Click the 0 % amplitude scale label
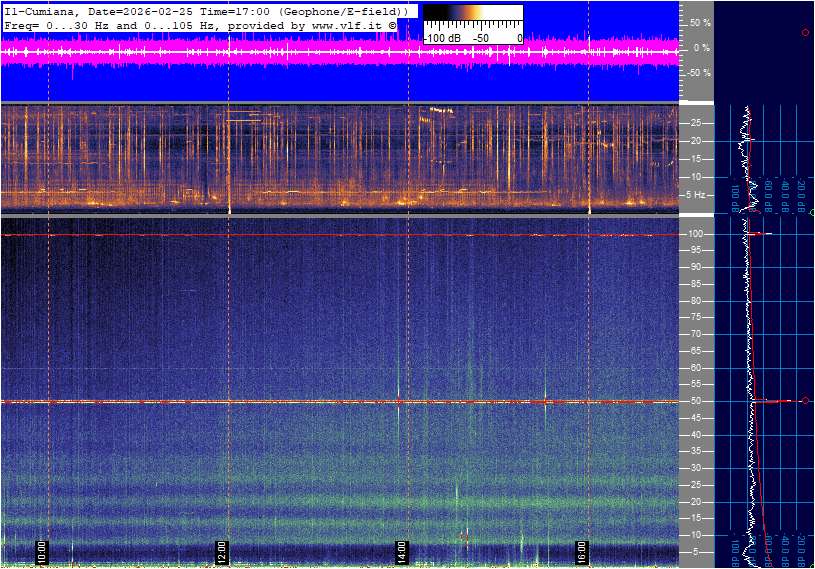 click(700, 47)
